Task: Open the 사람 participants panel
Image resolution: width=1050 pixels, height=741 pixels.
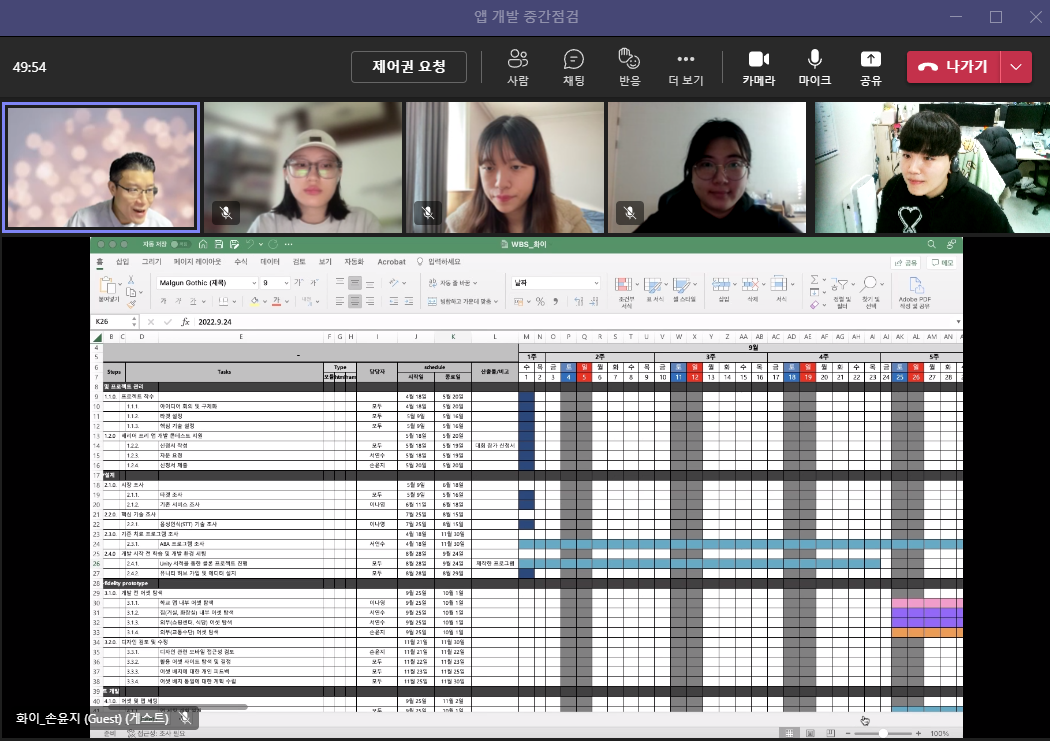Action: [x=518, y=67]
